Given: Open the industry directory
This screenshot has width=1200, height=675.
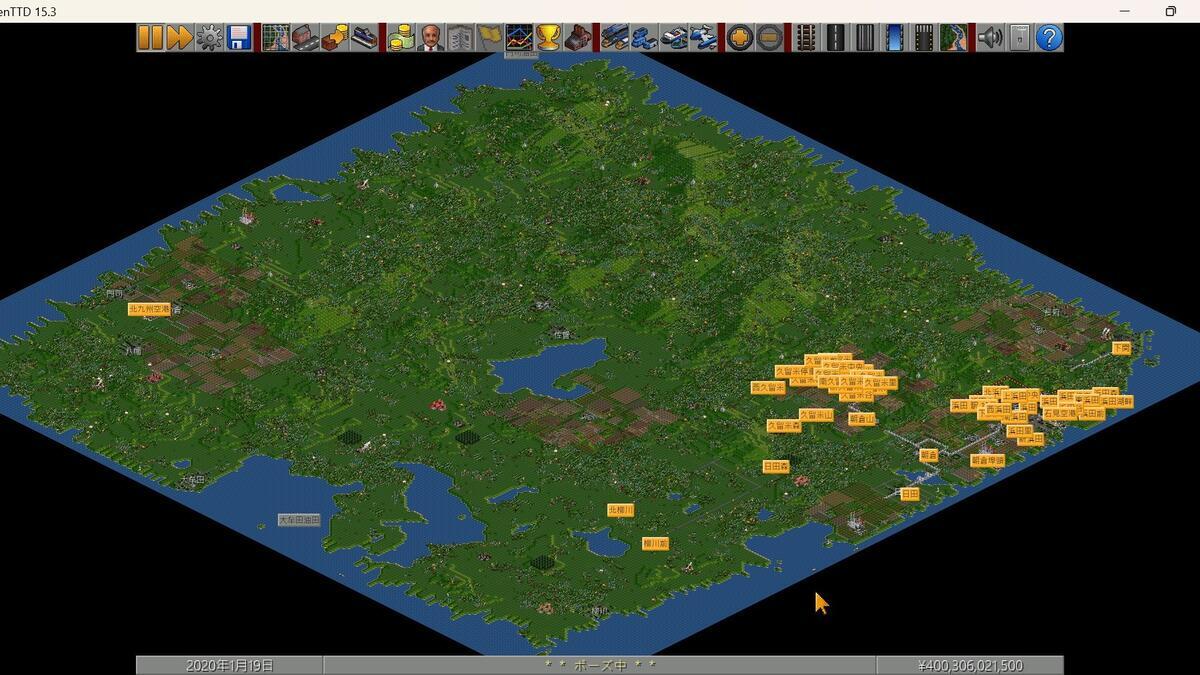Looking at the screenshot, I should tap(578, 38).
